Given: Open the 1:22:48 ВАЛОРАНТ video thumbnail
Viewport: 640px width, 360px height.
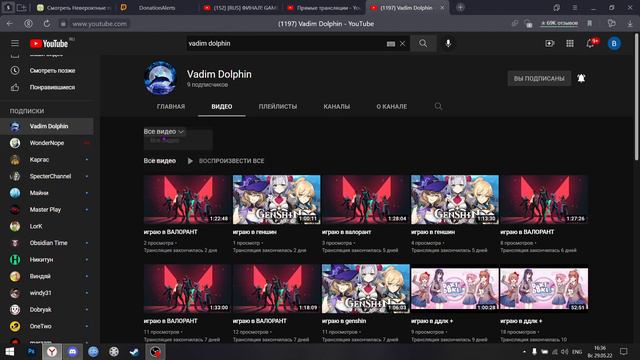Looking at the screenshot, I should tap(187, 200).
